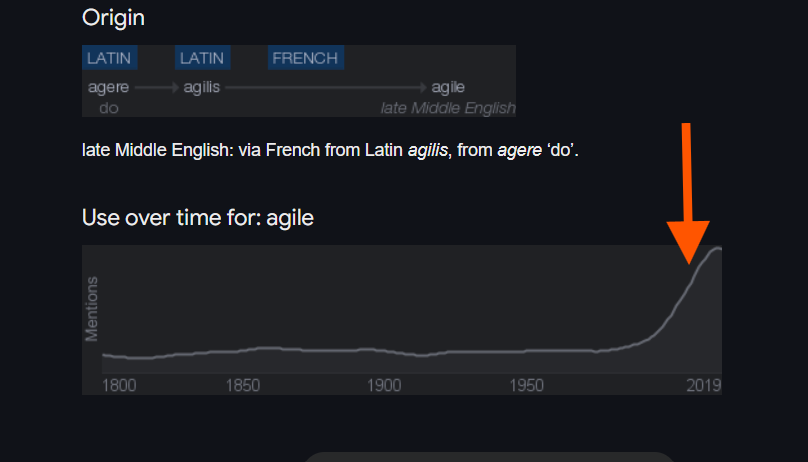
Task: Click the italic 'late Middle English' caption
Action: click(x=448, y=107)
